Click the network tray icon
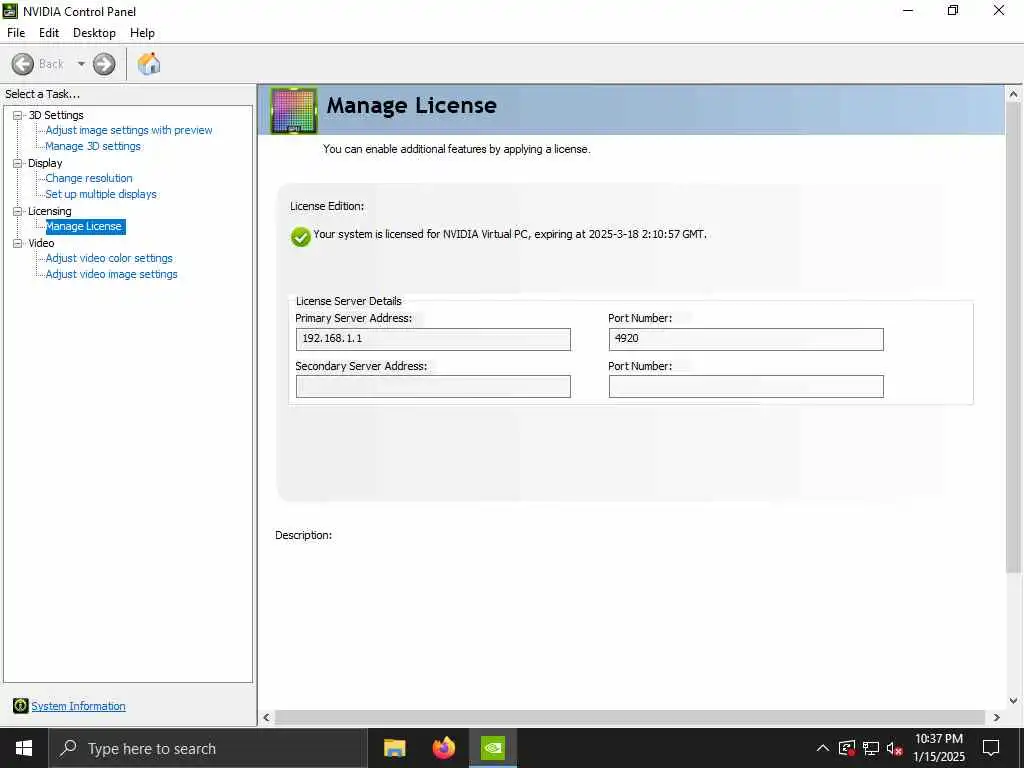 871,748
